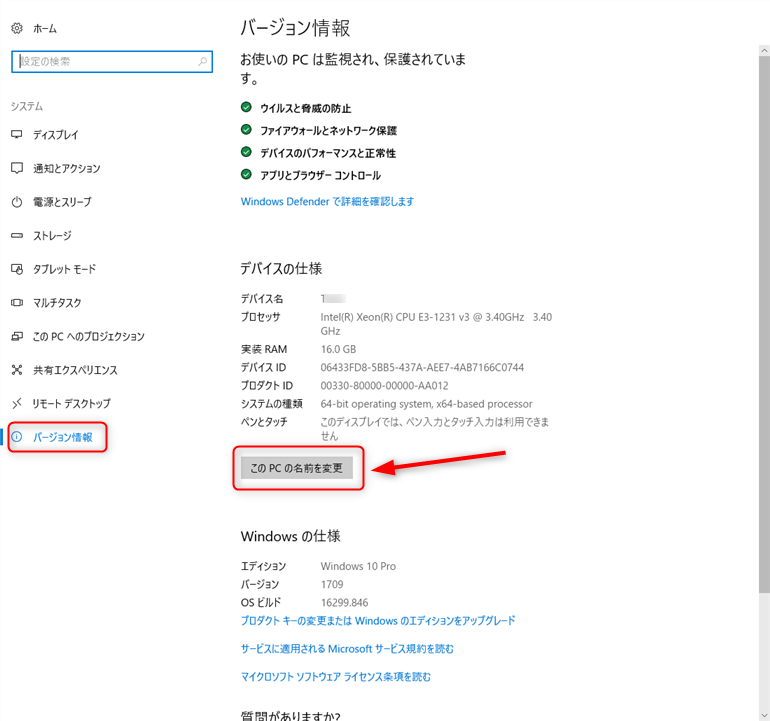Click the ストレージ drive icon

click(17, 236)
